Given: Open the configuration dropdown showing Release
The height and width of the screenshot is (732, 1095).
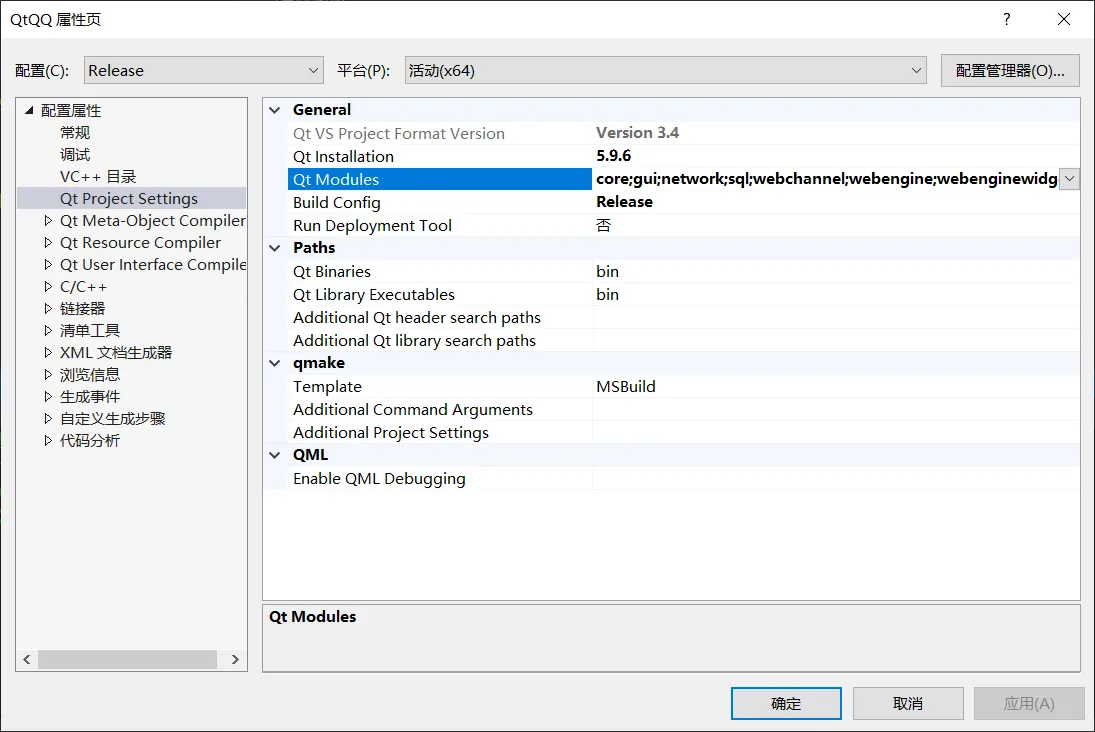Looking at the screenshot, I should pyautogui.click(x=203, y=71).
